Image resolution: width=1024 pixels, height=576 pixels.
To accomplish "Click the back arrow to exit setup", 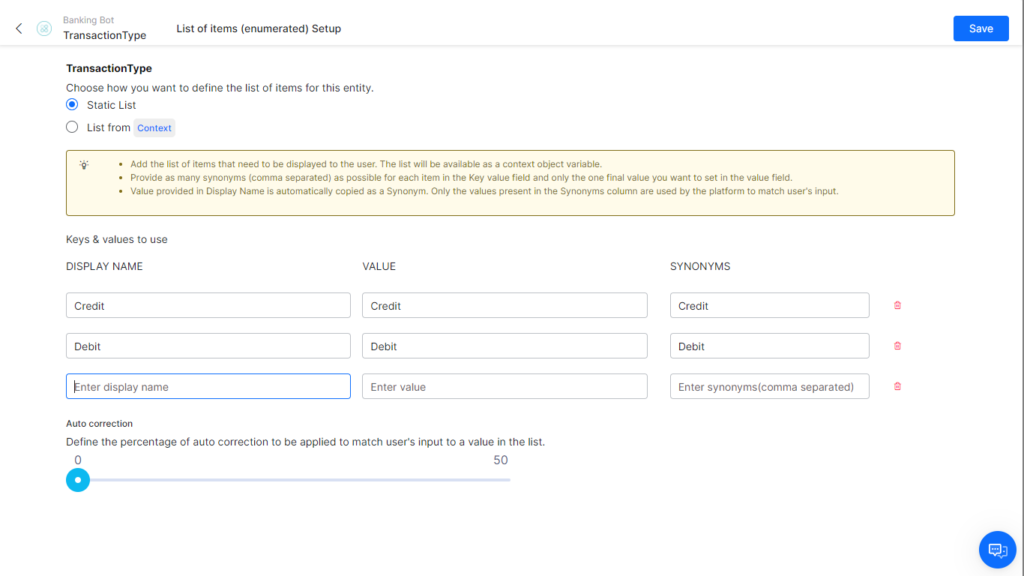I will point(17,28).
